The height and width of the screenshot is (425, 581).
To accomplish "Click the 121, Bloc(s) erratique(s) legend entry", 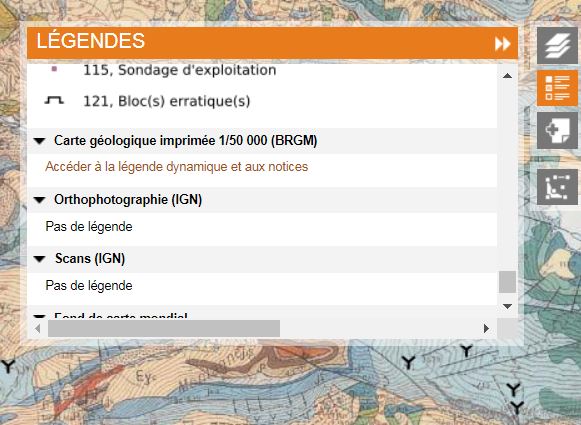I will click(x=167, y=101).
